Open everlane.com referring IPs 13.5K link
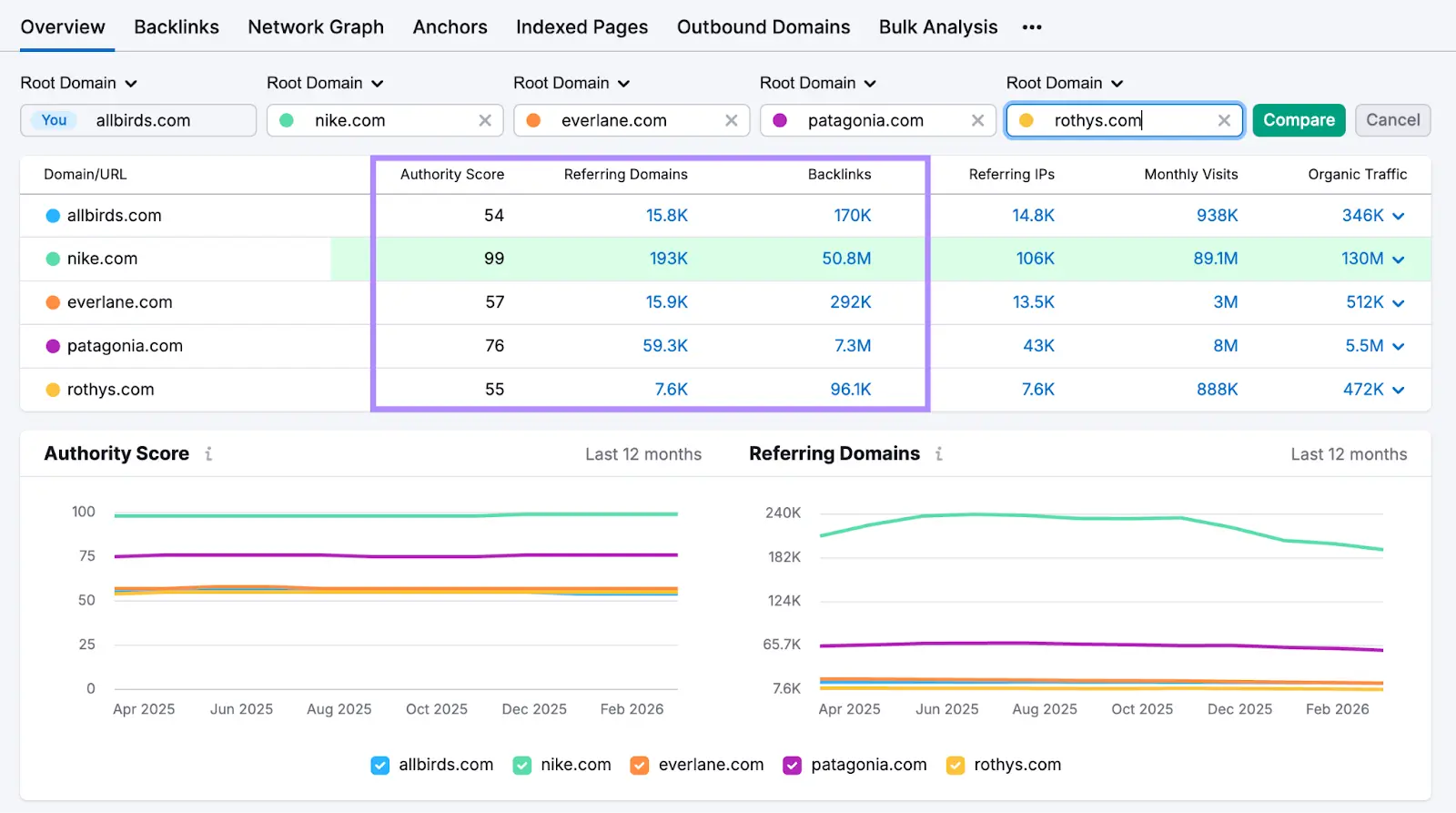Image resolution: width=1456 pixels, height=813 pixels. coord(1034,302)
